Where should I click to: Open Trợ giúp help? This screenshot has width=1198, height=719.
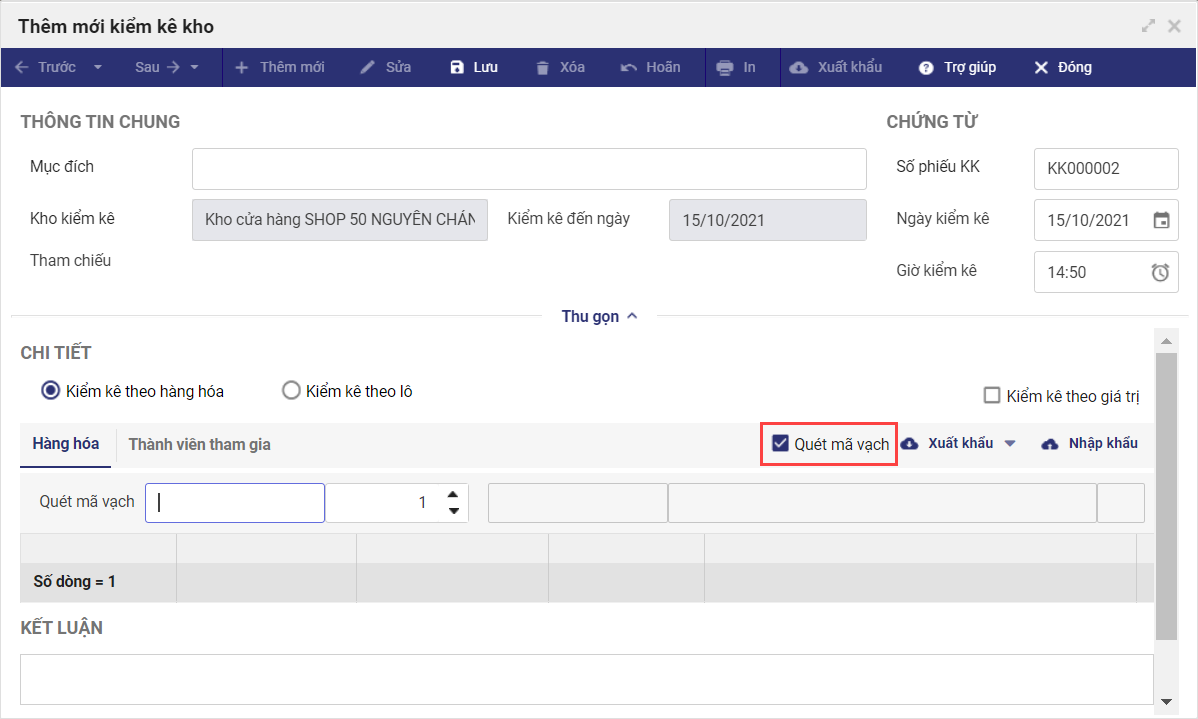pos(957,67)
